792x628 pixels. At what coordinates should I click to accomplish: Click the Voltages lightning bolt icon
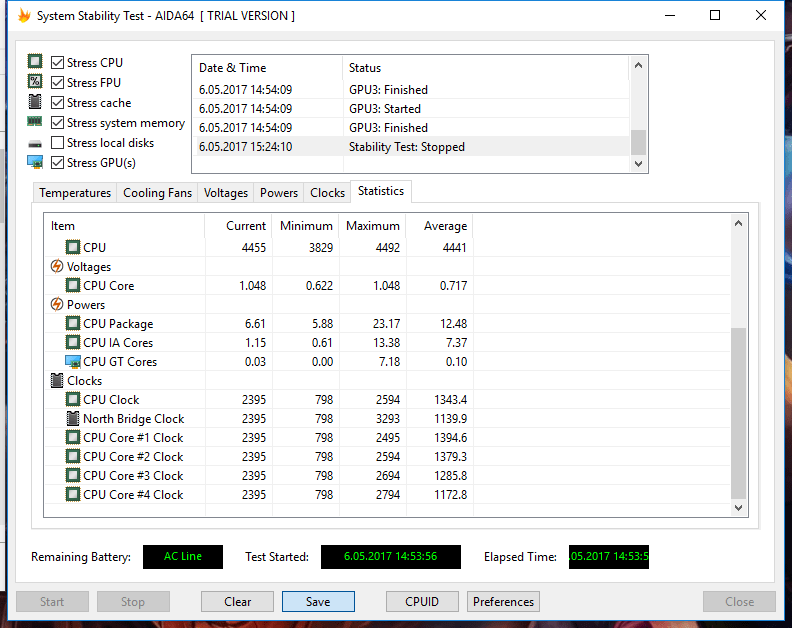pyautogui.click(x=57, y=266)
